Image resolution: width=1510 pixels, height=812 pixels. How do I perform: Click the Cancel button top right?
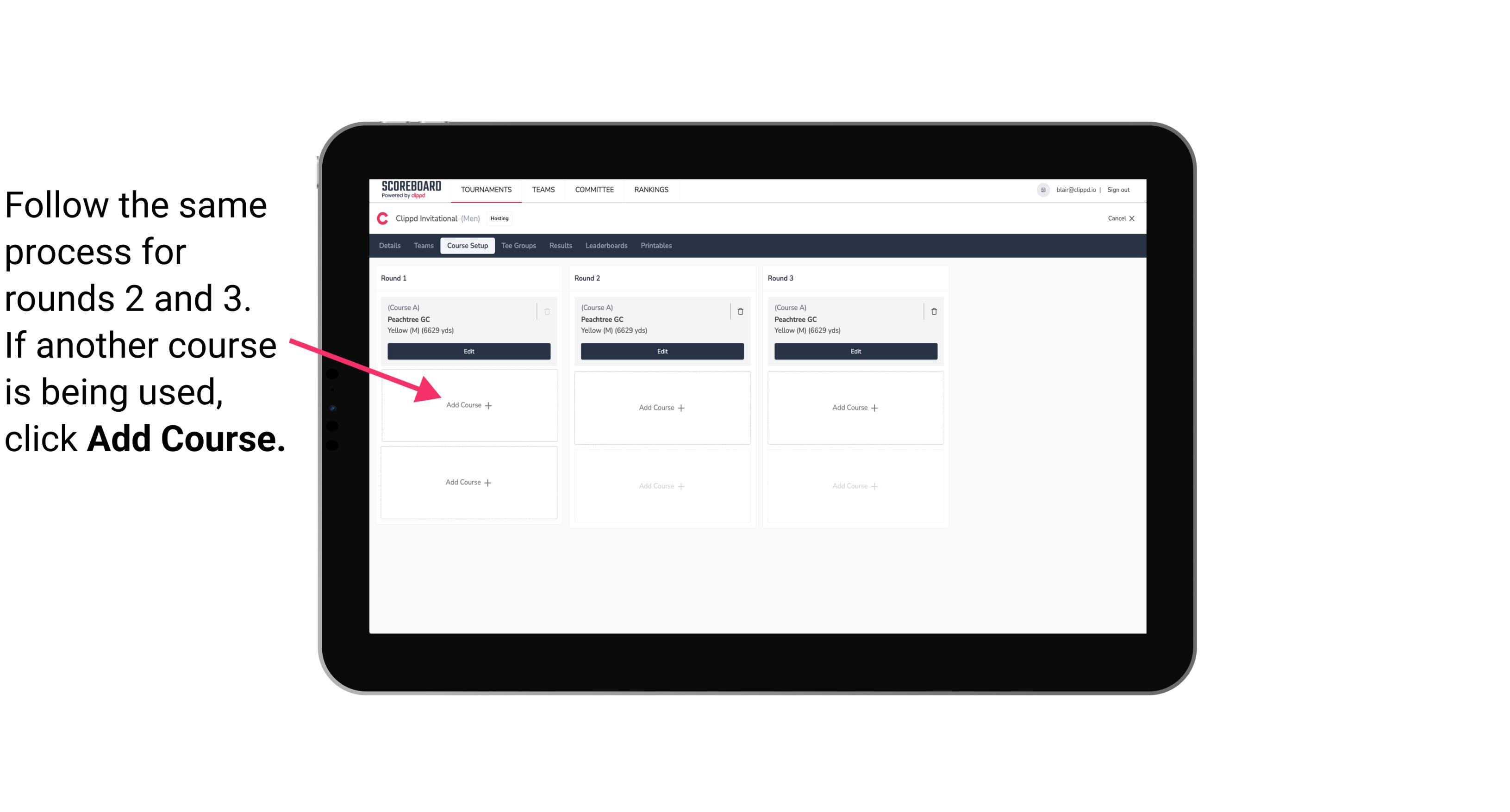[x=1118, y=218]
